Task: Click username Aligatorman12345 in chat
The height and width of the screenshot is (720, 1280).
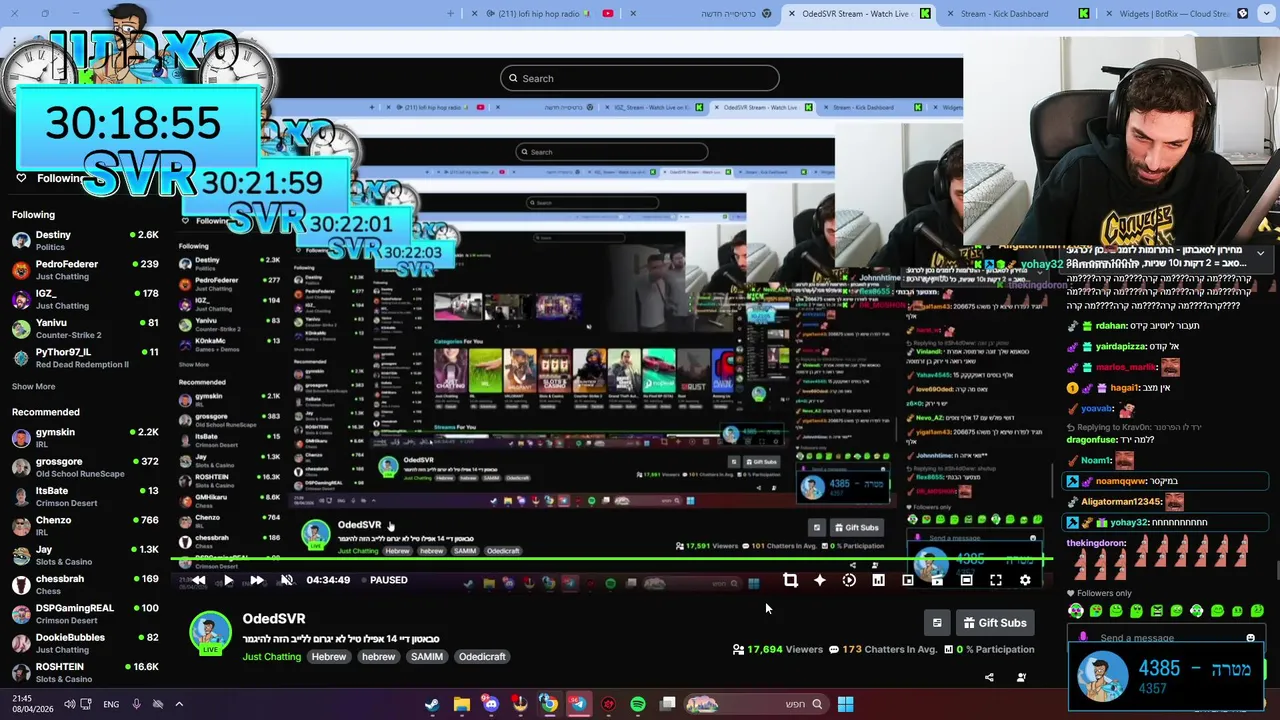Action: [1121, 502]
